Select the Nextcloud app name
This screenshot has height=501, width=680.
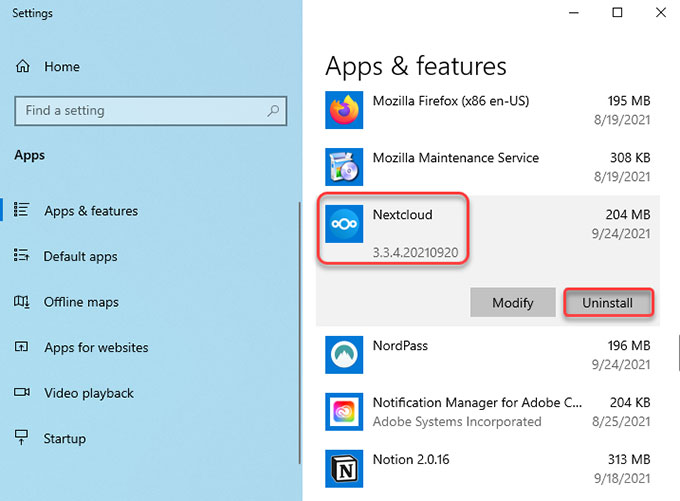click(402, 214)
